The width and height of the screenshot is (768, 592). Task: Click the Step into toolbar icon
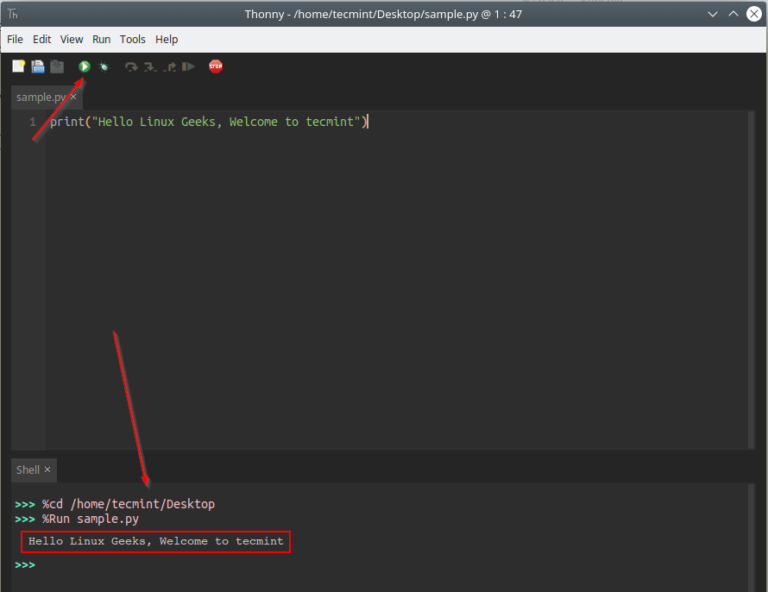coord(150,67)
